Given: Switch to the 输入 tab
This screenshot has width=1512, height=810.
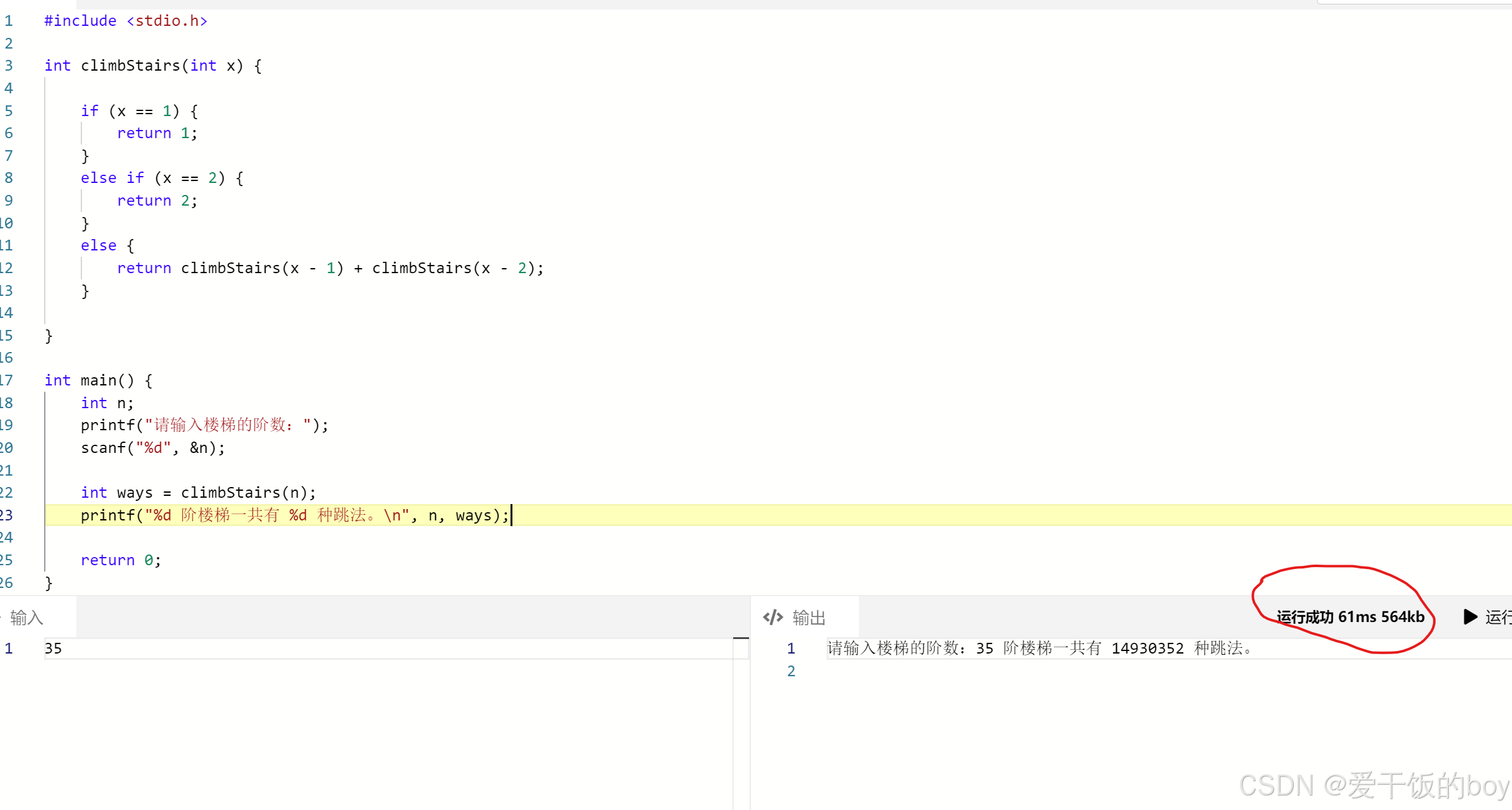Looking at the screenshot, I should tap(27, 617).
